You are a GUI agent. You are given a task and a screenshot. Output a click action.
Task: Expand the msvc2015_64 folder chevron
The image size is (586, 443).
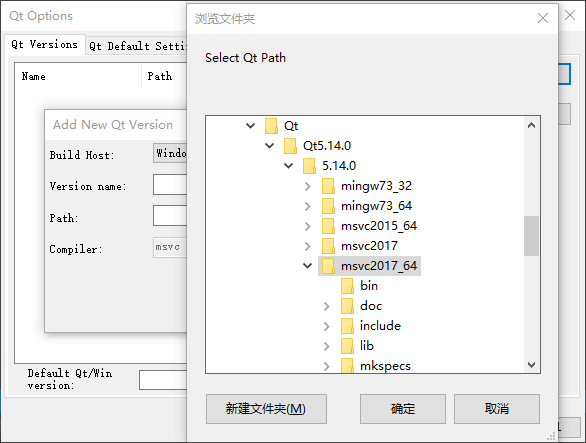pyautogui.click(x=308, y=226)
